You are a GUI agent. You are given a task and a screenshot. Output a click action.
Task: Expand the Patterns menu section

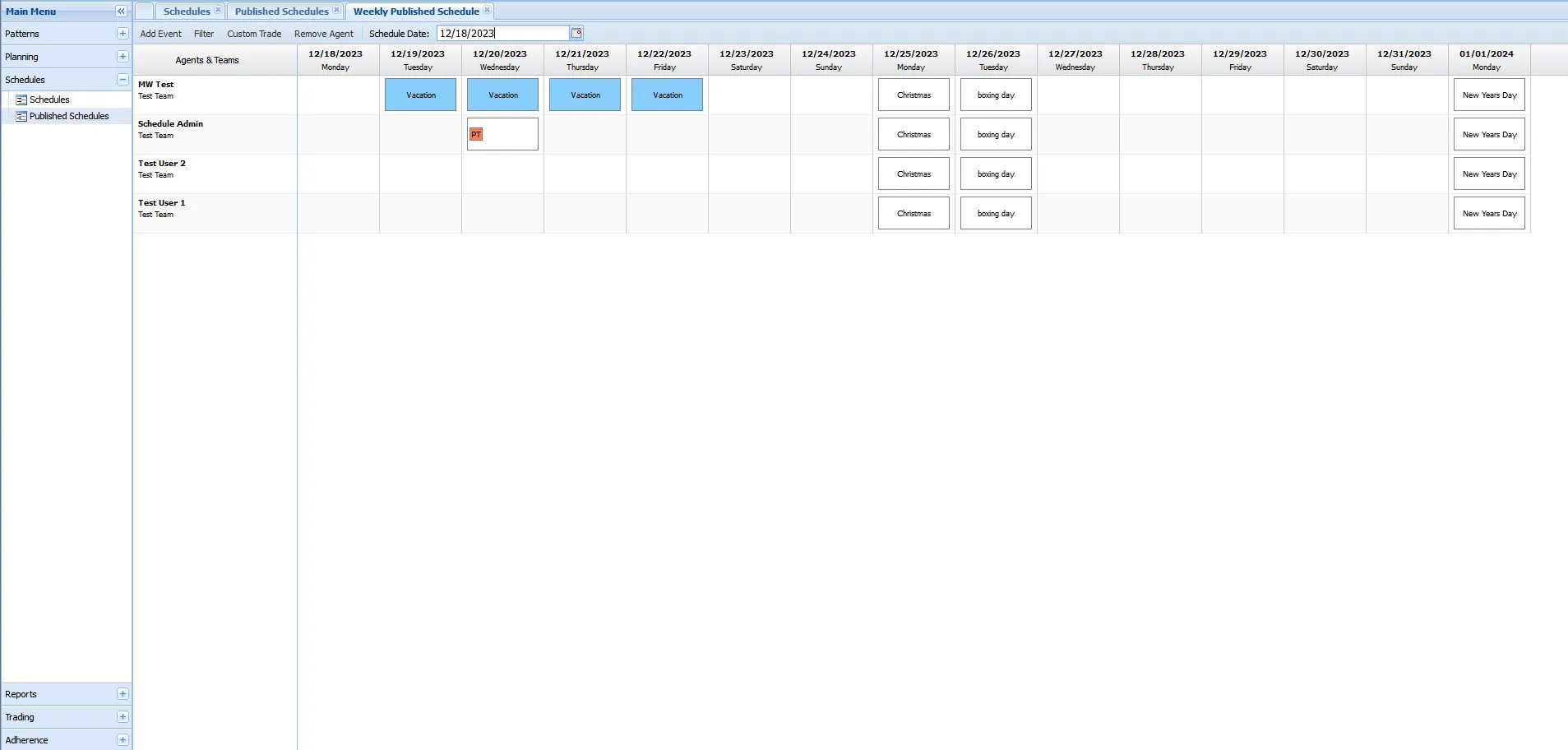point(123,34)
